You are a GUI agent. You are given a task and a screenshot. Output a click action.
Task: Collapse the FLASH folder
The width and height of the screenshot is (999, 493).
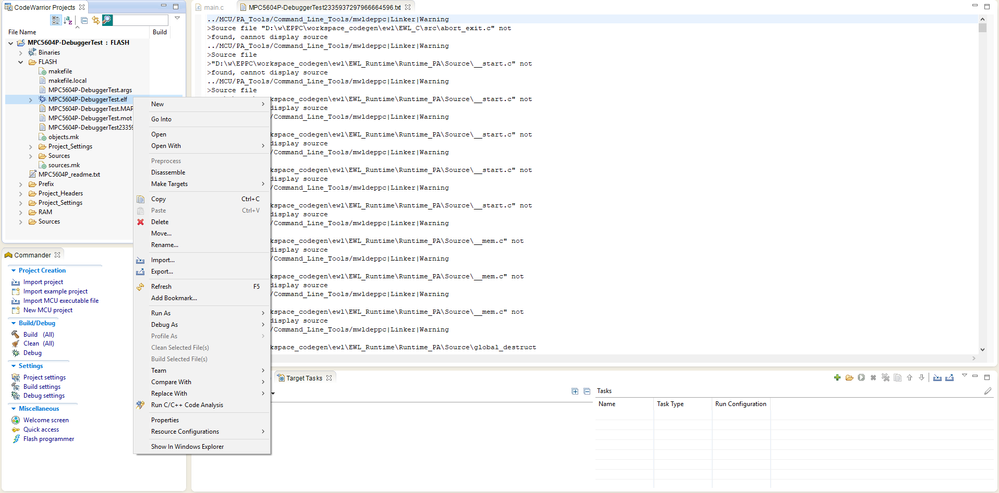click(x=20, y=62)
